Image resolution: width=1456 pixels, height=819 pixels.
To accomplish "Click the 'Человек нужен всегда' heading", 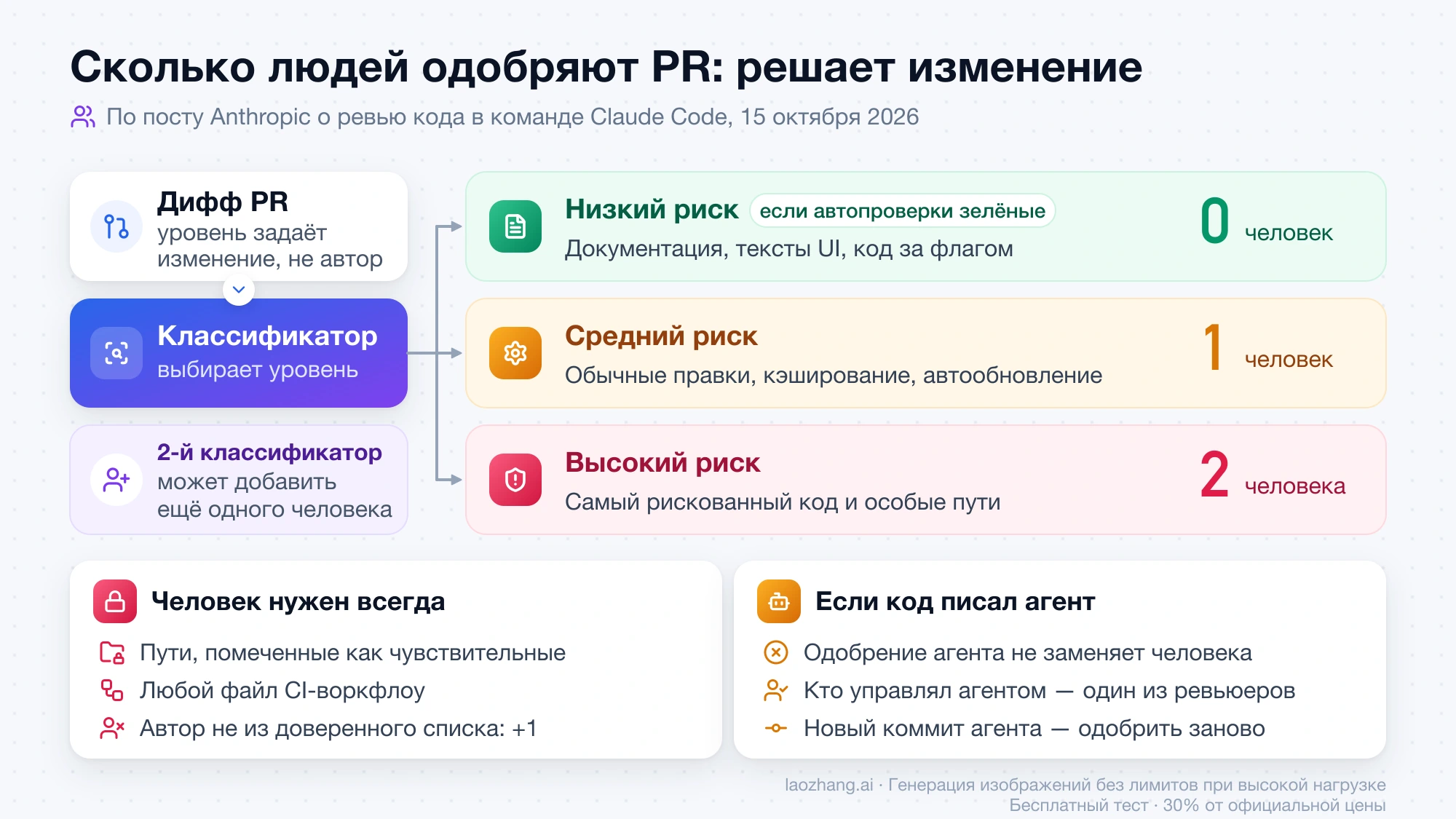I will 298,602.
